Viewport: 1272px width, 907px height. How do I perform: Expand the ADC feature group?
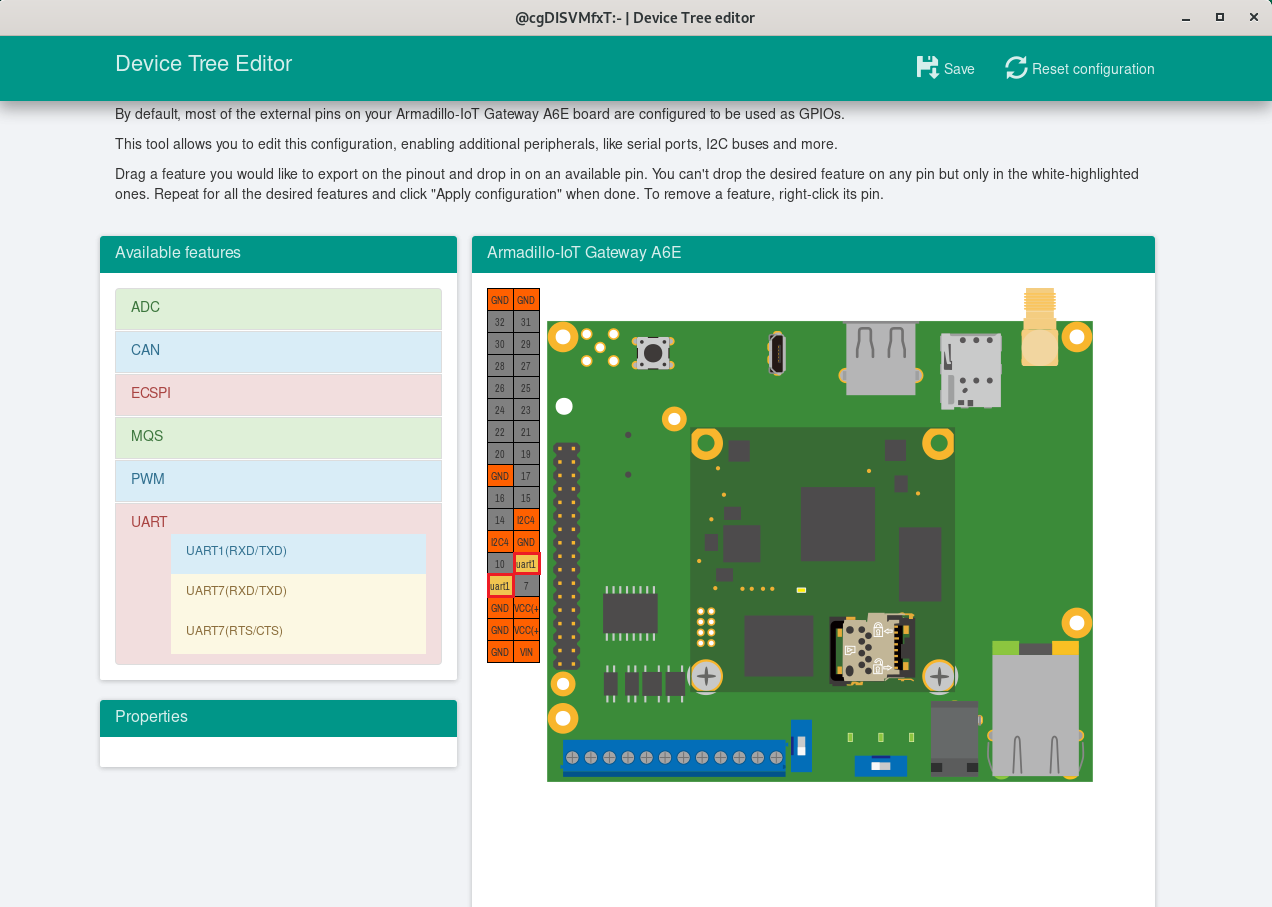pos(278,308)
